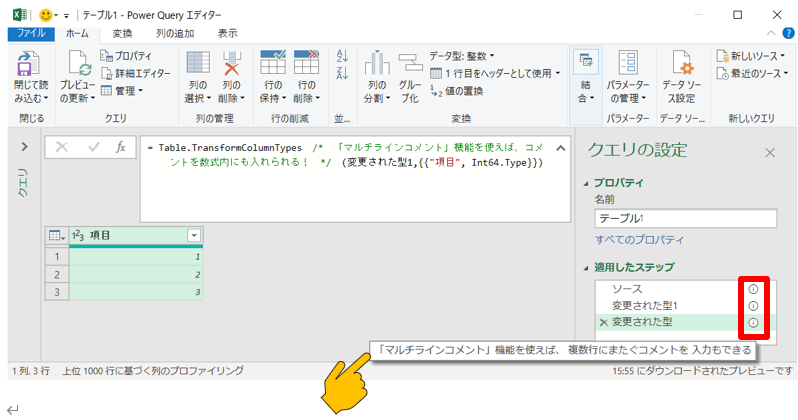Open 詳細エディター (Advanced Editor)
Screen dimensions: 798x420
(135, 73)
